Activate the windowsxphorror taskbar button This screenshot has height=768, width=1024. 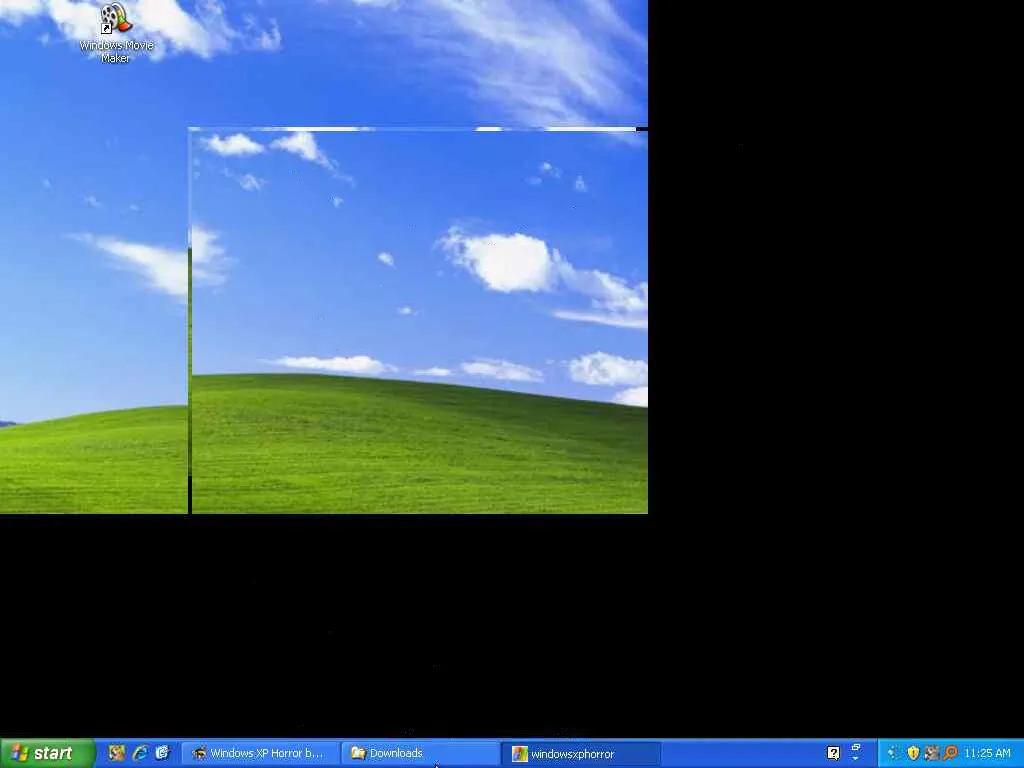click(581, 754)
